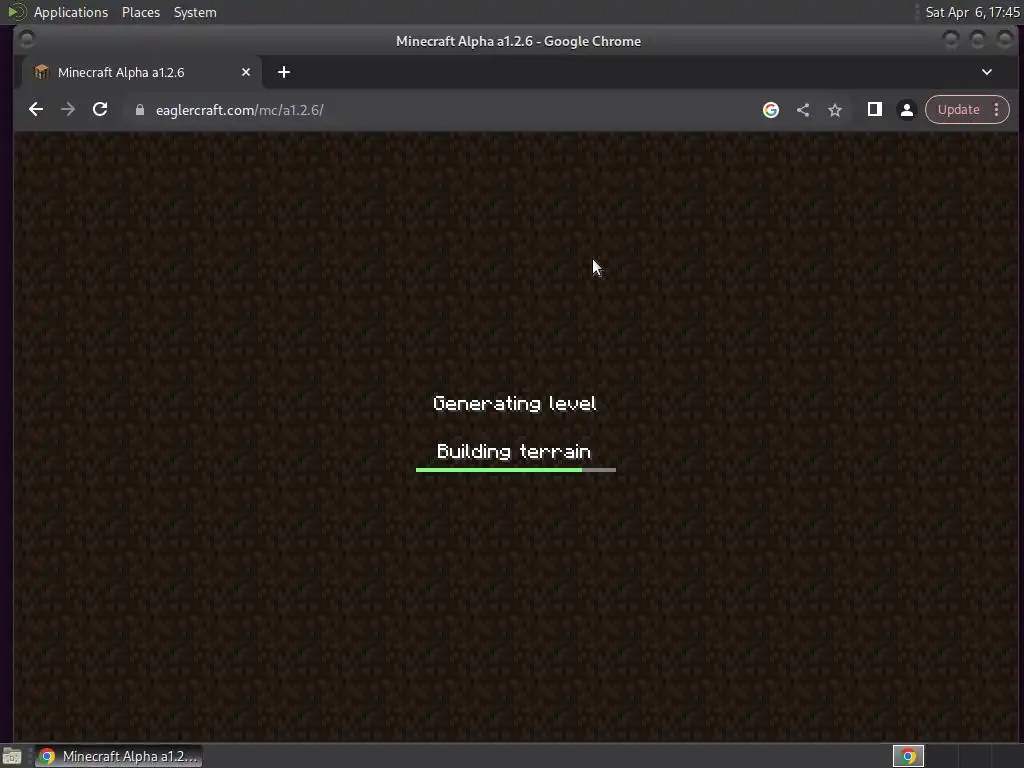This screenshot has height=768, width=1024.
Task: Open a new tab with plus button
Action: [x=283, y=72]
